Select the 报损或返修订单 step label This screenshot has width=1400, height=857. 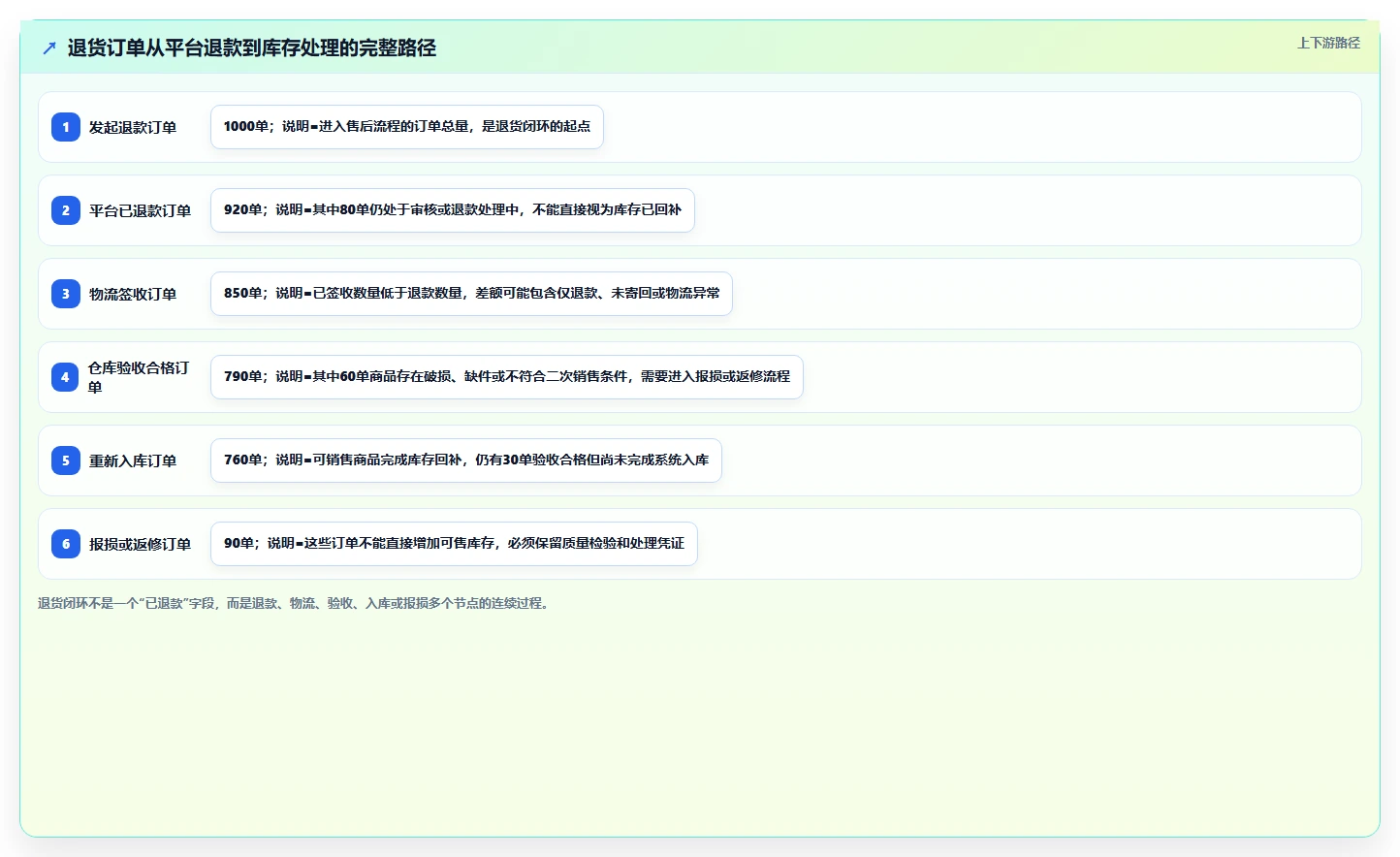140,544
